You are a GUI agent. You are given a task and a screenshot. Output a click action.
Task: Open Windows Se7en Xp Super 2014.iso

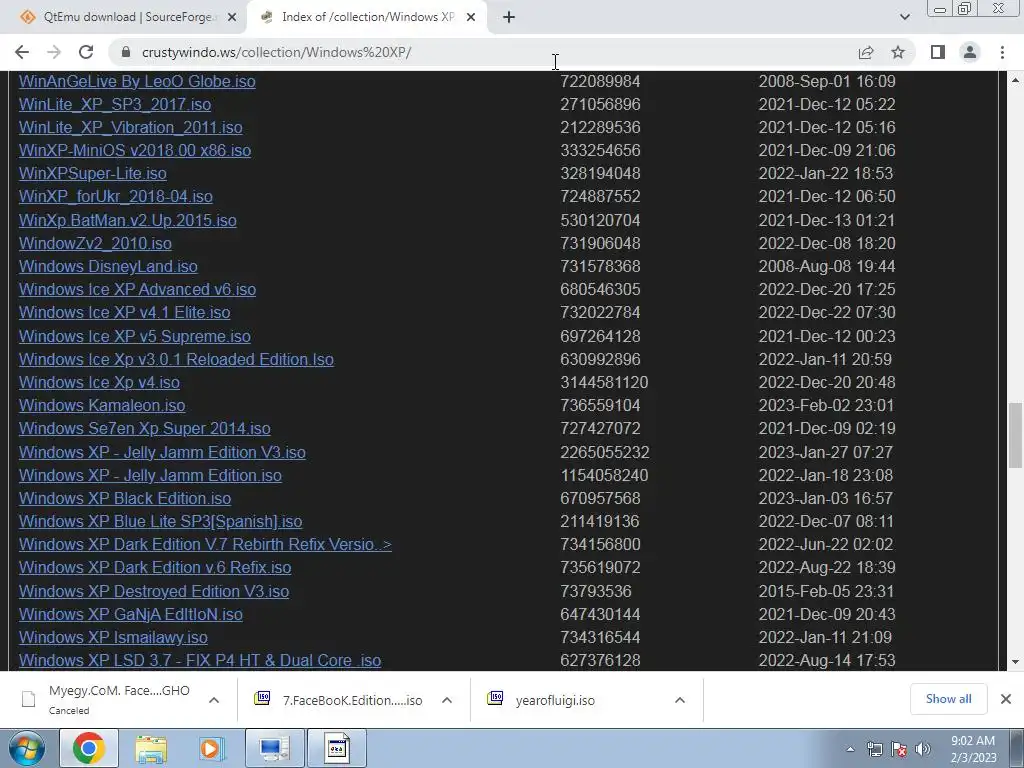144,428
